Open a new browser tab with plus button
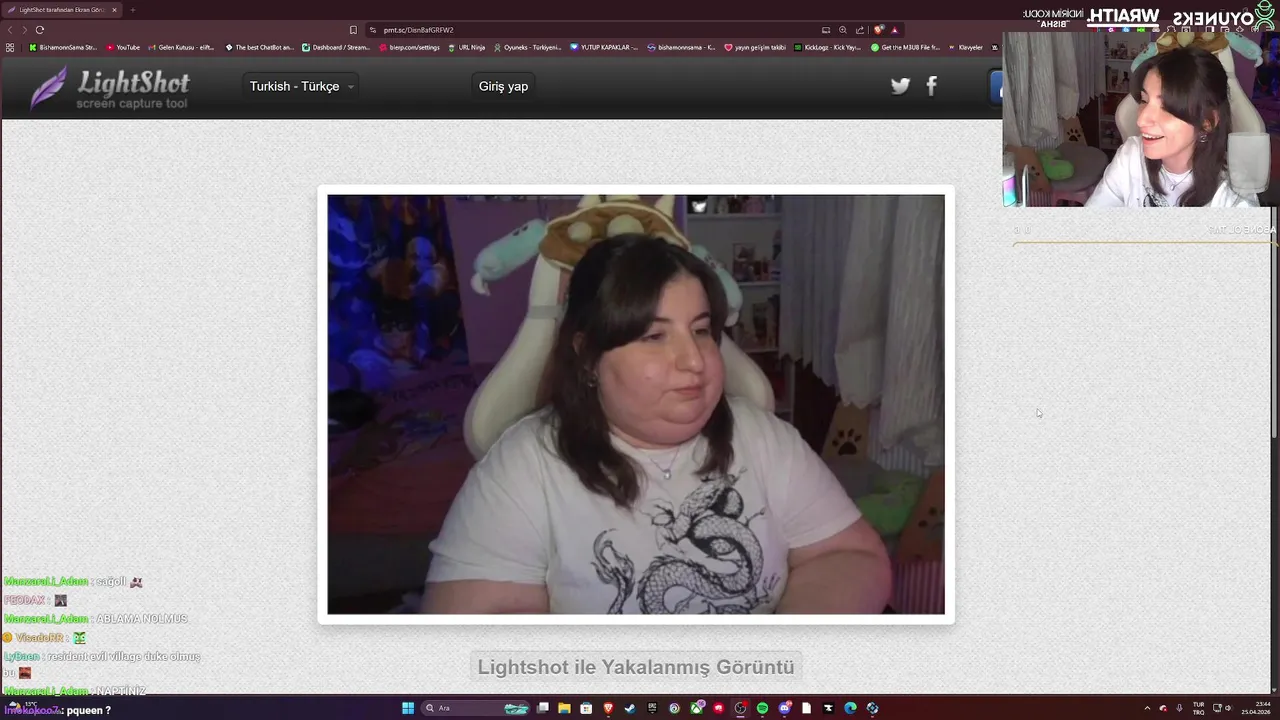The image size is (1280, 720). tap(132, 10)
